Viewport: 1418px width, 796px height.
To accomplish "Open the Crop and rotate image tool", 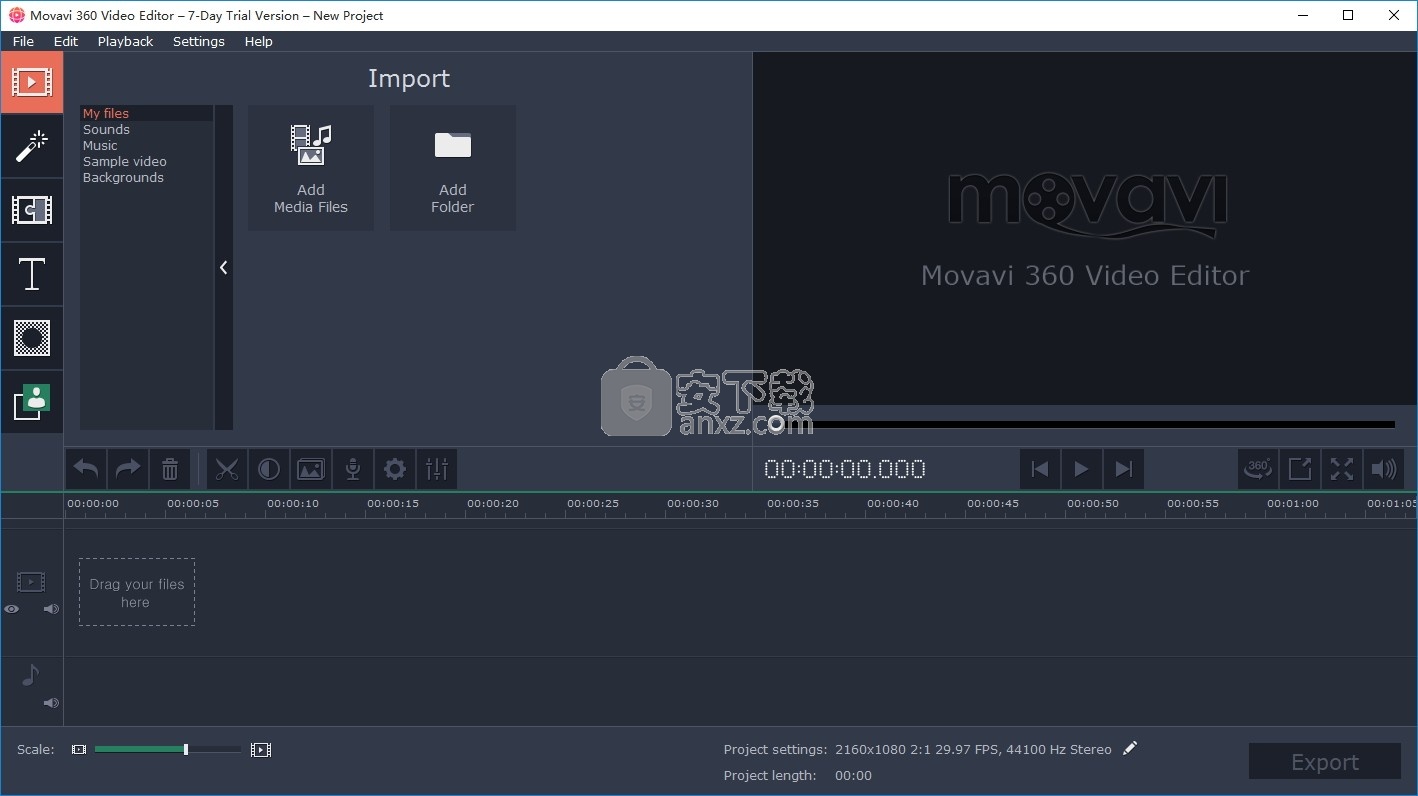I will 311,469.
